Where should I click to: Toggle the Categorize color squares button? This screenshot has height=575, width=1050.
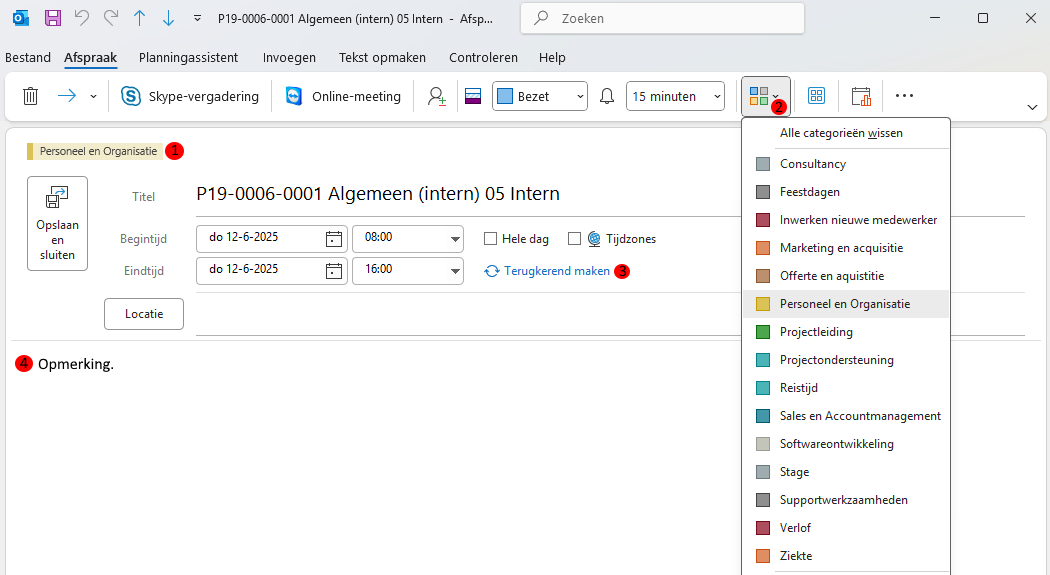click(x=765, y=96)
